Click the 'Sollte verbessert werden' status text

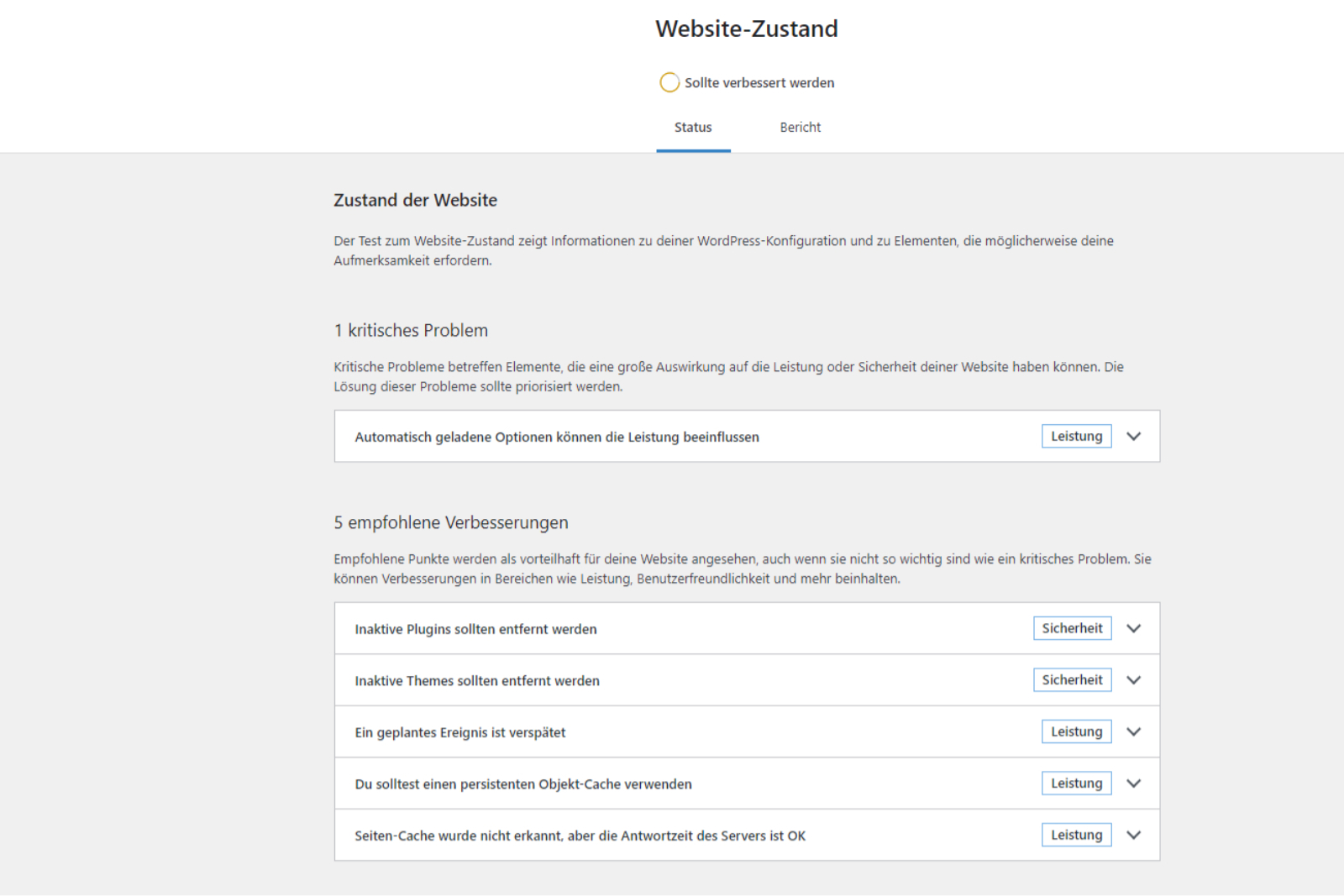click(x=759, y=83)
